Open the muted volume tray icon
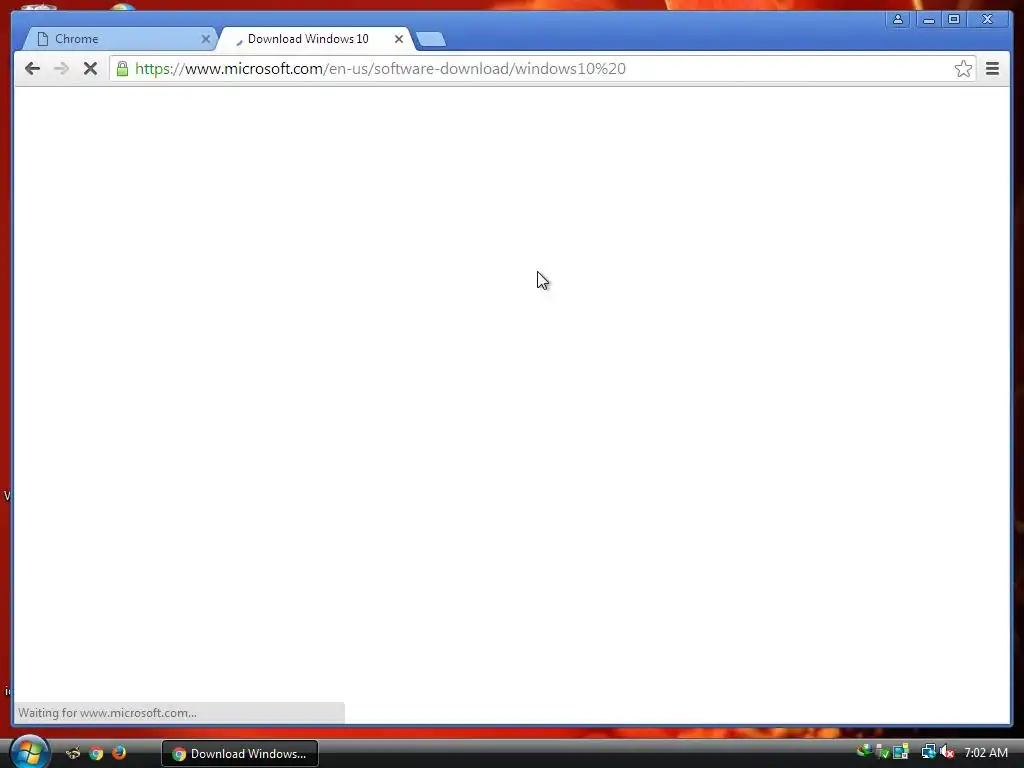 click(x=947, y=752)
